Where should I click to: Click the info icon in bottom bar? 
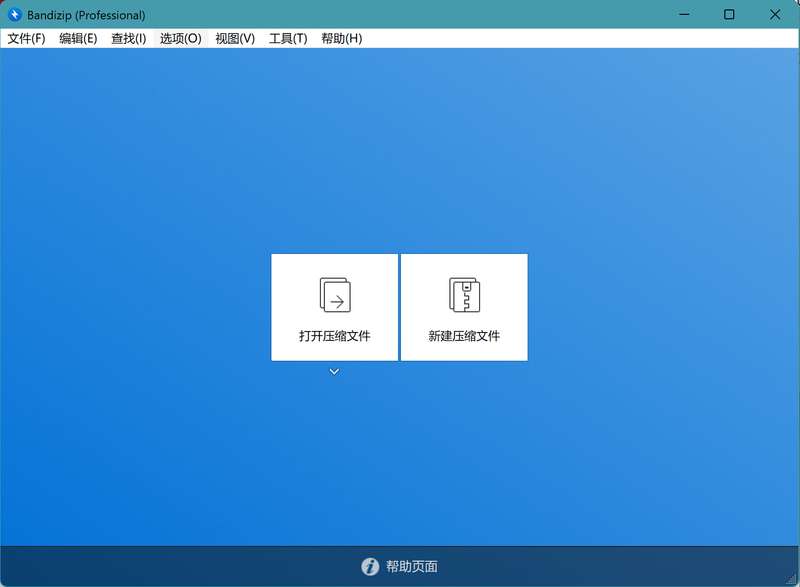point(370,566)
